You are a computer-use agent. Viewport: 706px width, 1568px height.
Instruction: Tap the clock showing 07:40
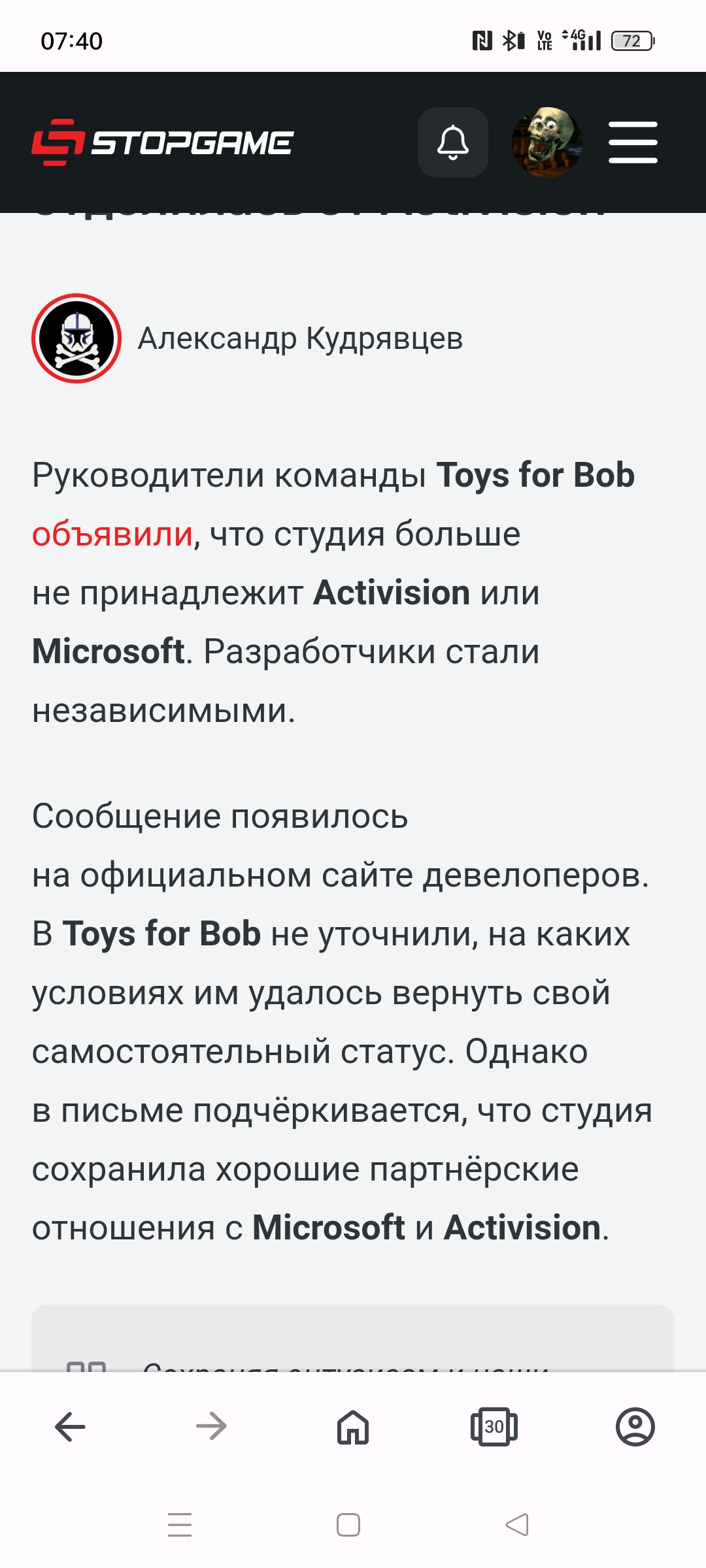(x=72, y=41)
